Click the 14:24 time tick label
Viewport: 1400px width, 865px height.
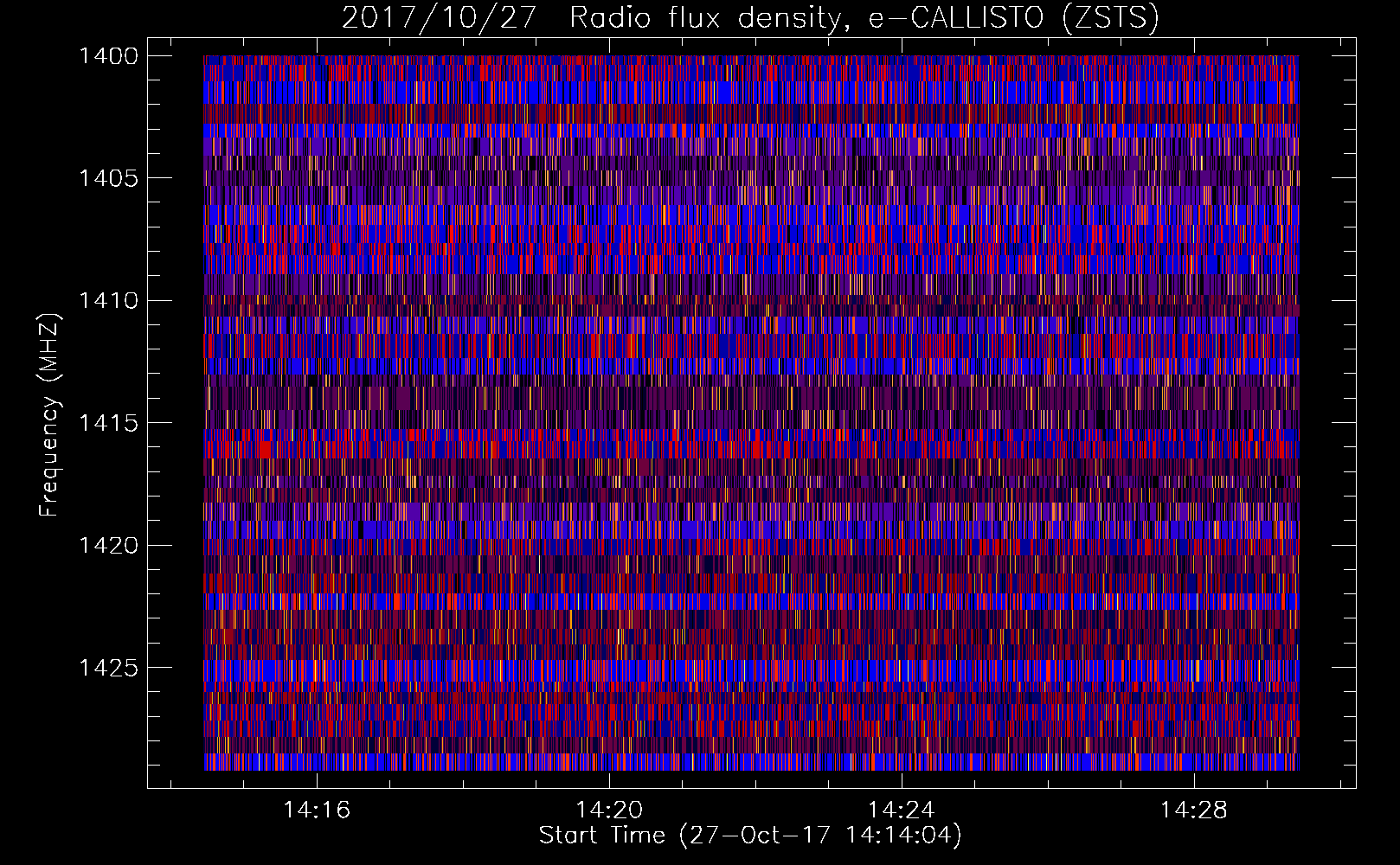tap(902, 811)
